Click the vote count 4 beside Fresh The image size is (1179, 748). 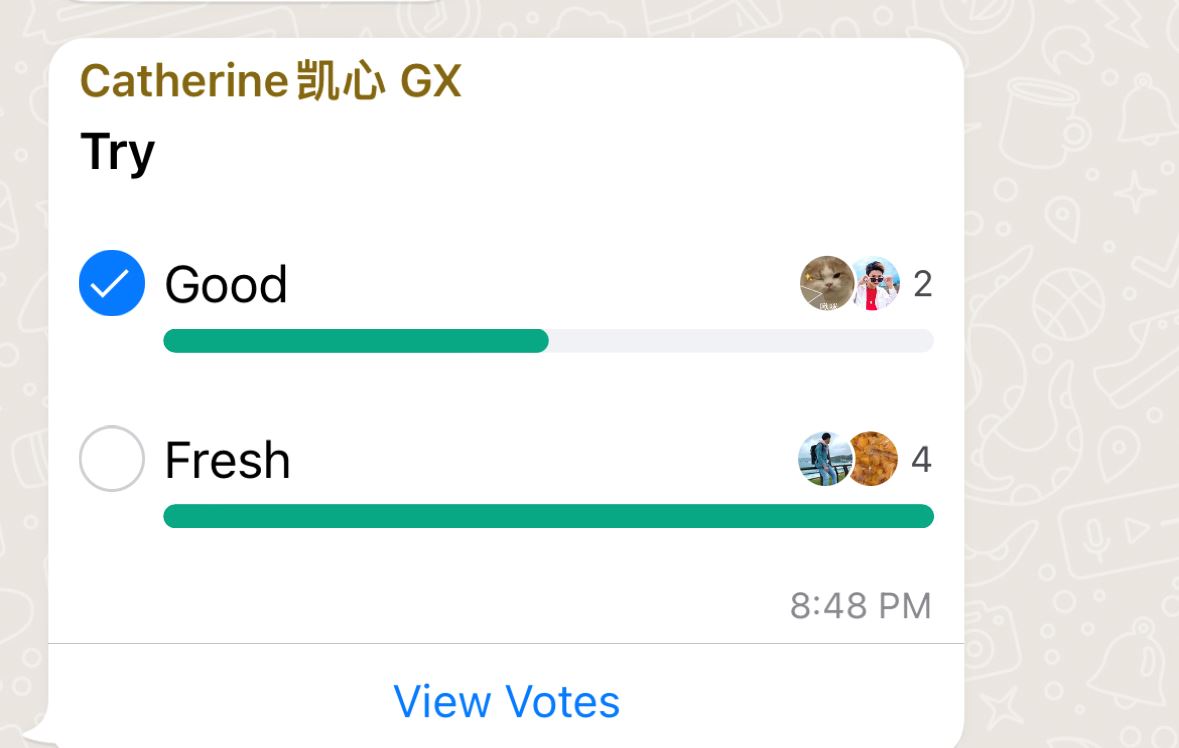coord(922,460)
